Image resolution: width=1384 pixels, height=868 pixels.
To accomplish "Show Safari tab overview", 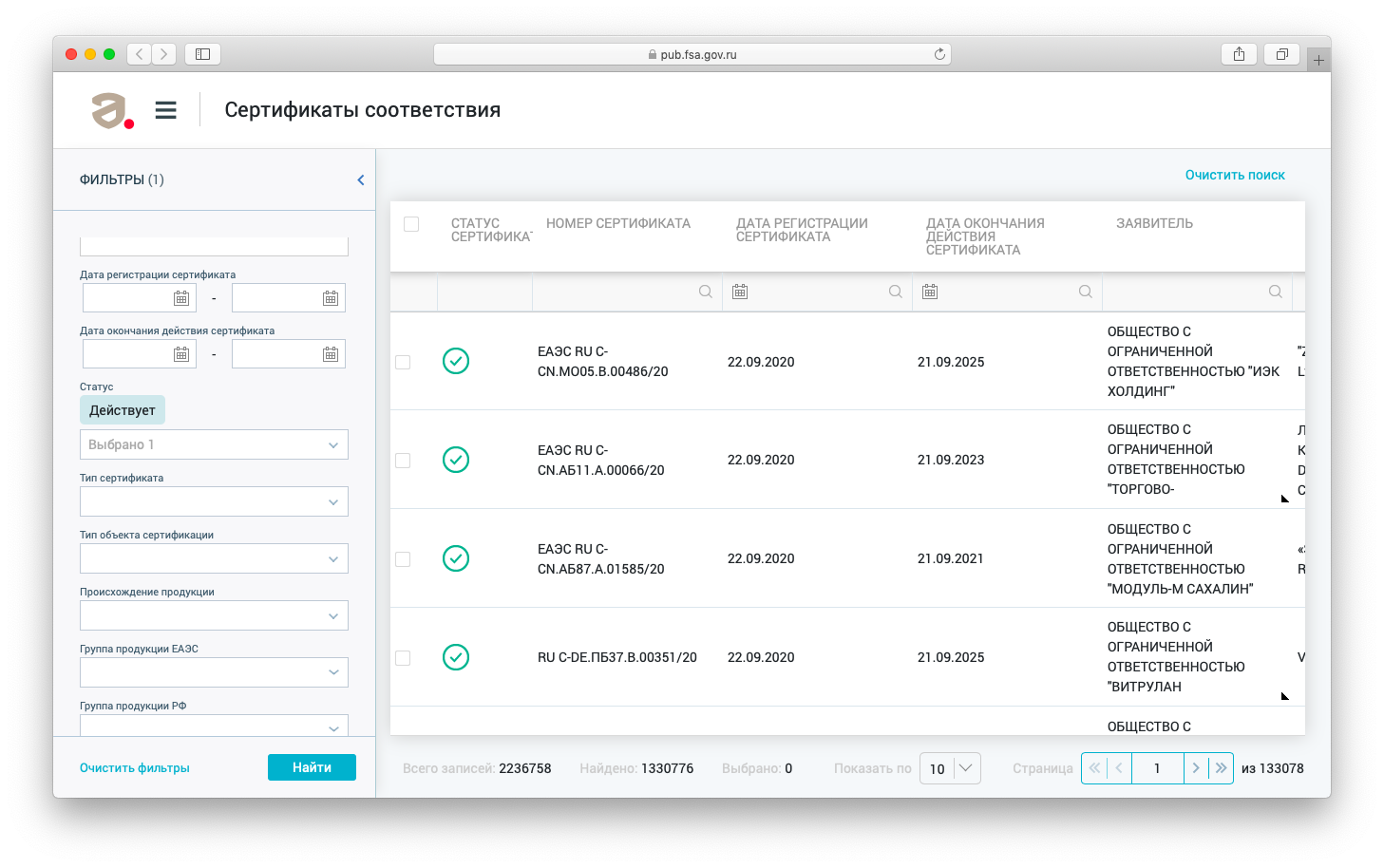I will [x=1281, y=54].
